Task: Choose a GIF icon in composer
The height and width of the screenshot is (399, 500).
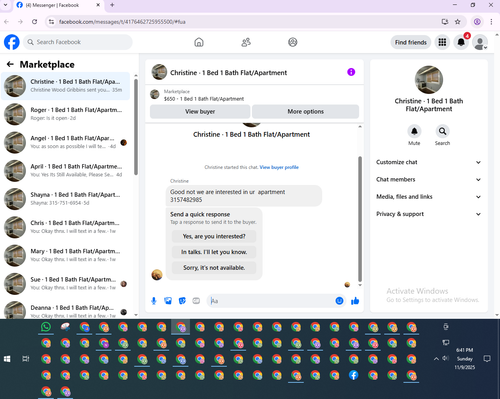Action: pos(196,301)
